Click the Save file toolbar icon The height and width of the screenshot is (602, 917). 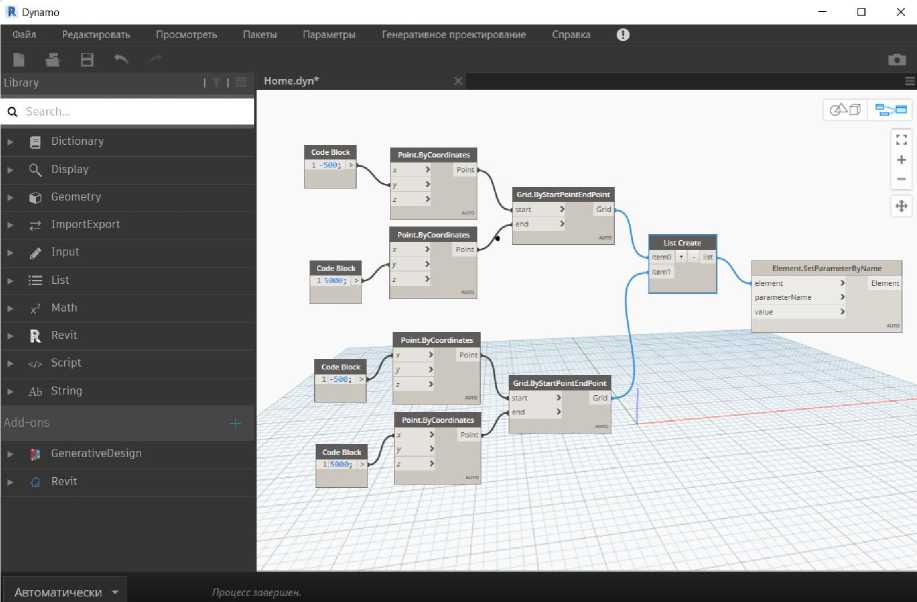[x=87, y=60]
